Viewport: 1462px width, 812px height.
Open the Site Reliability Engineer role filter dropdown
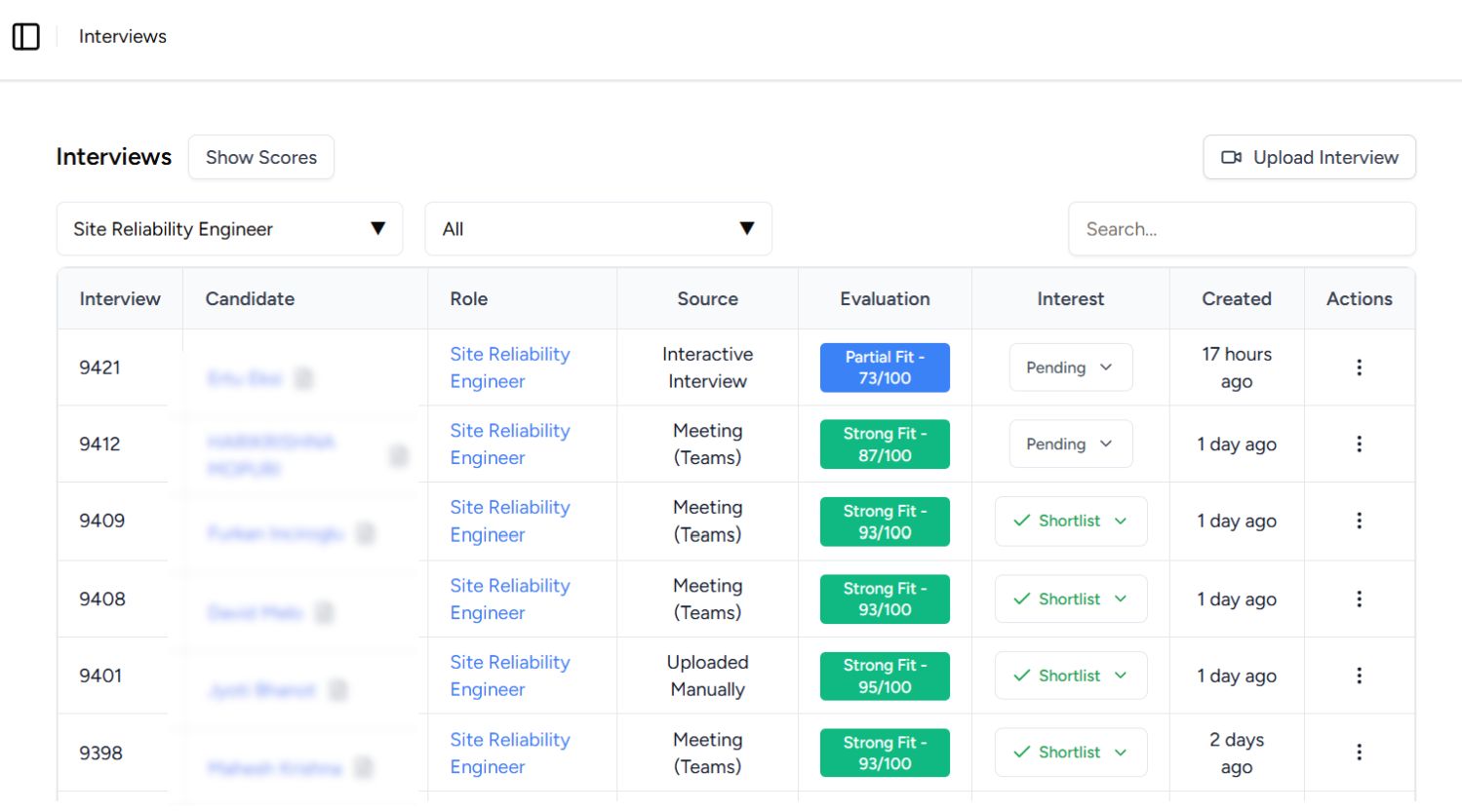[x=229, y=228]
